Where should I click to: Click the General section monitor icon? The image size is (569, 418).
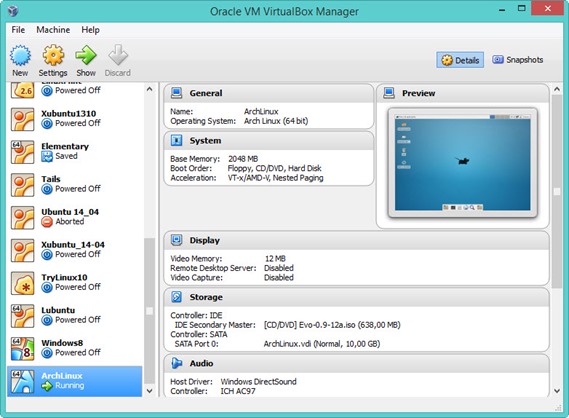tap(176, 93)
